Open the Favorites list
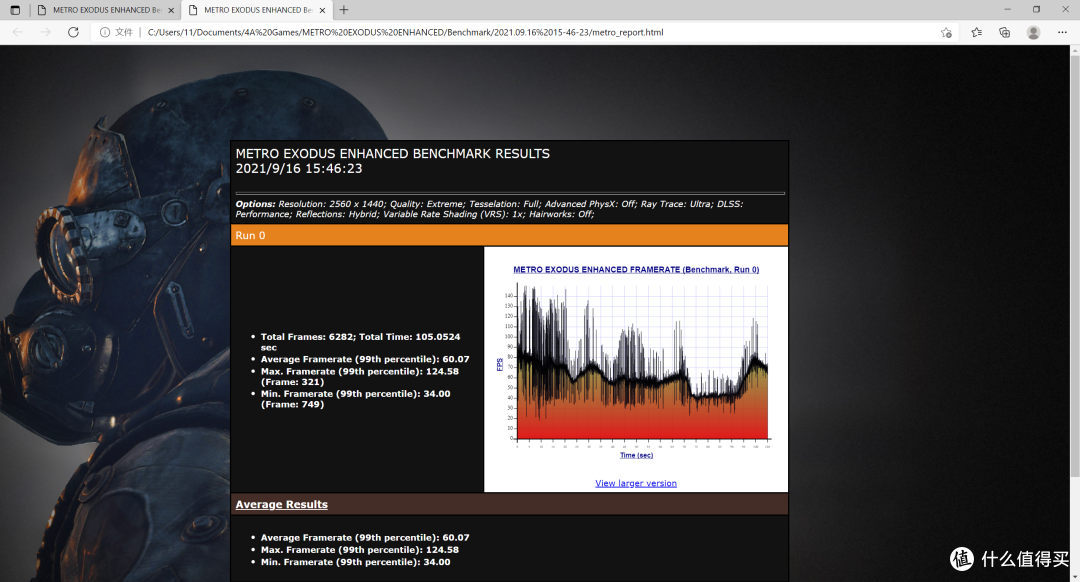Screen dimensions: 1080x582 pyautogui.click(x=977, y=32)
